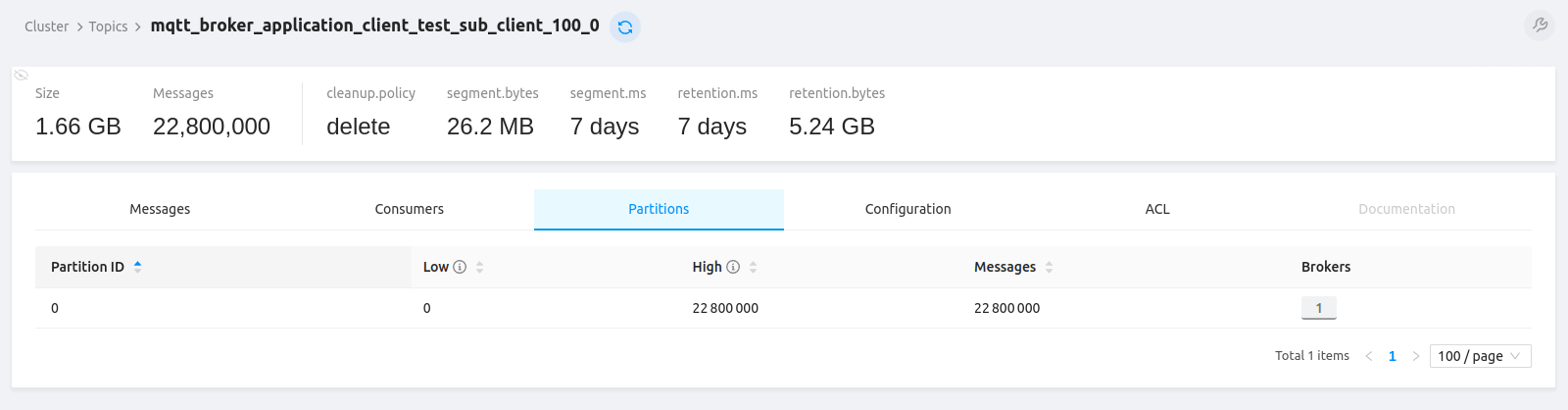Click the Low column info icon
The height and width of the screenshot is (410, 1568).
pos(460,267)
